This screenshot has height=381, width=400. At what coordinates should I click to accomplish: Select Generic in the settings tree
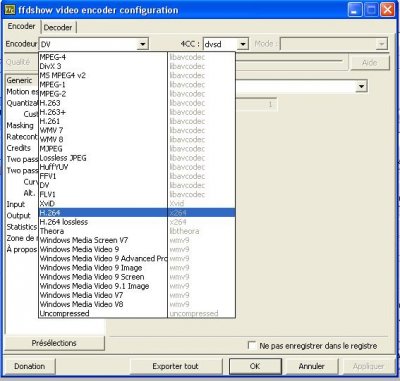(19, 80)
